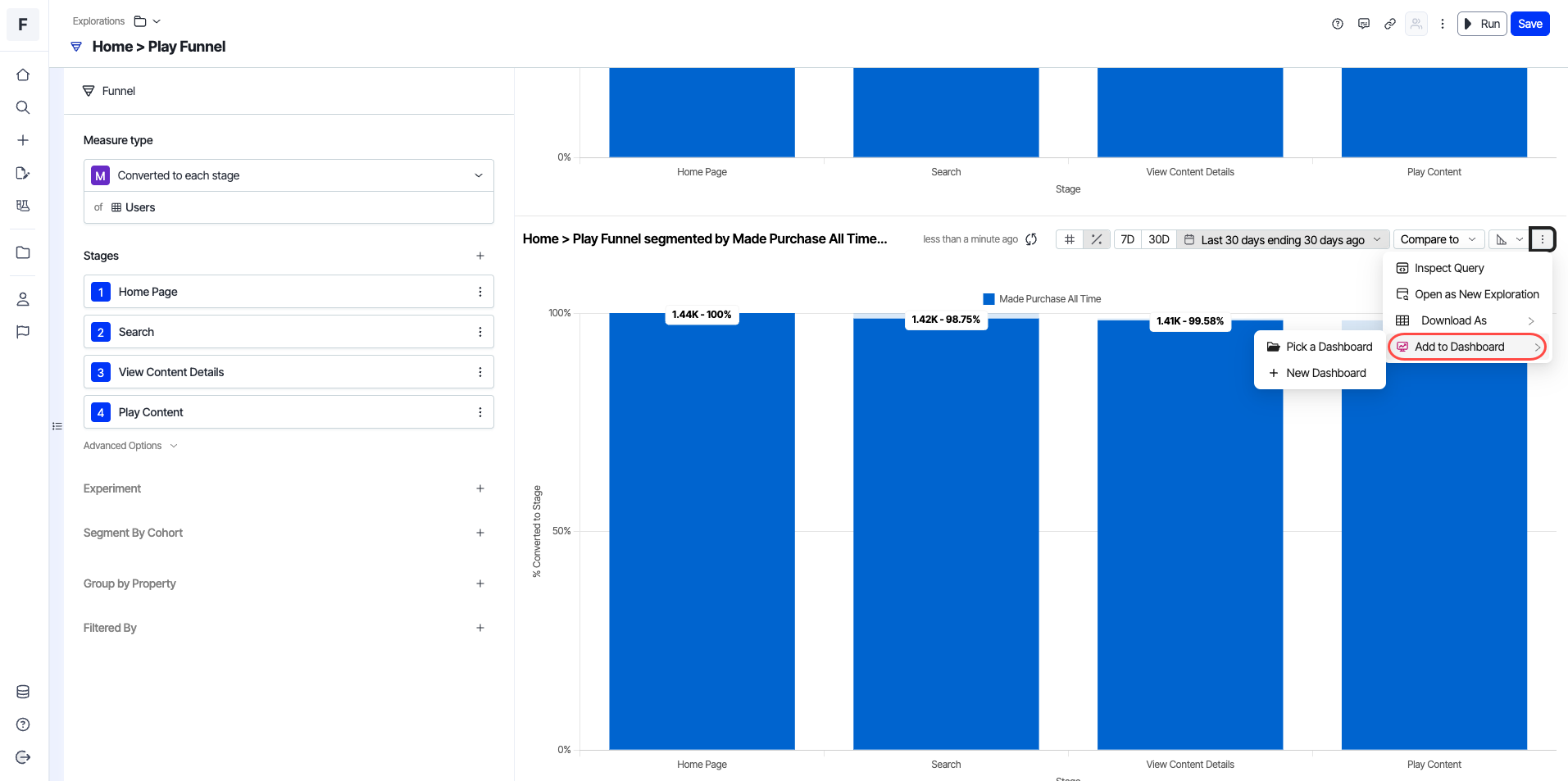Click the 1.41K - 99.58% bar label
This screenshot has width=1568, height=781.
pyautogui.click(x=1190, y=321)
